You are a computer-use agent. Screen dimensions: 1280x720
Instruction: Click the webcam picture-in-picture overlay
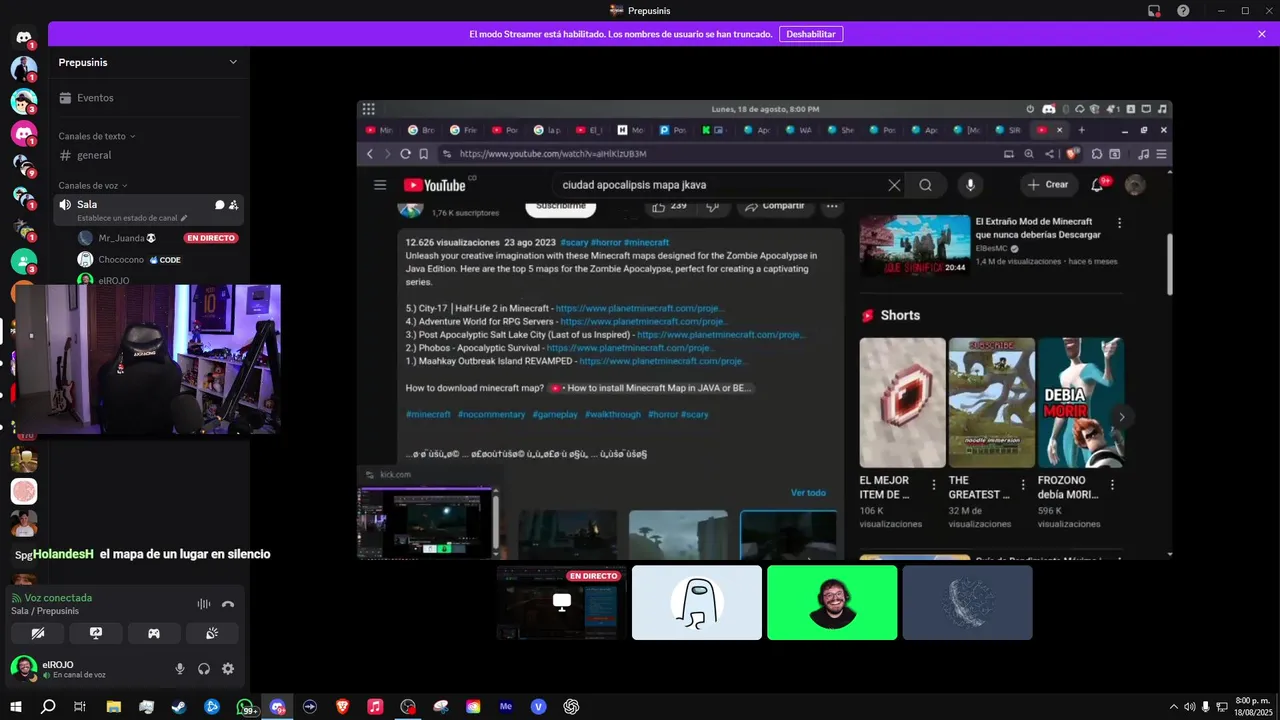(148, 359)
